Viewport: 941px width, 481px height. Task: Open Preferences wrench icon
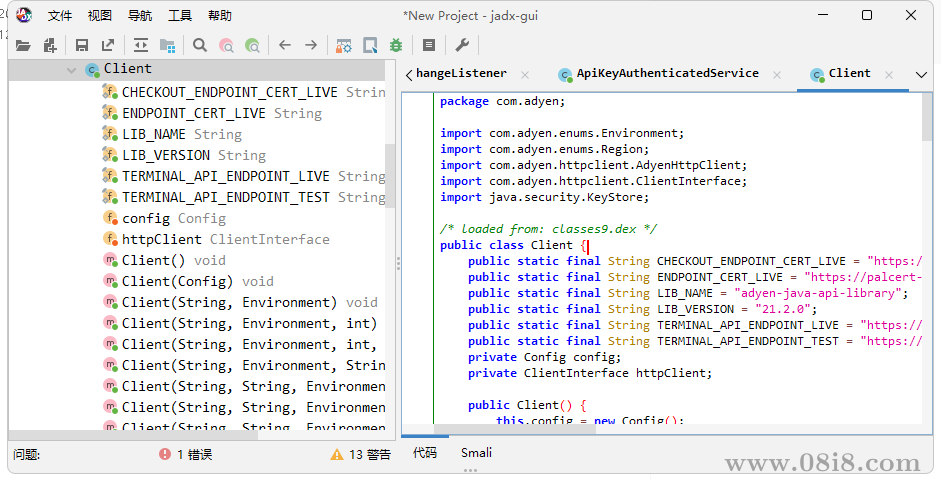click(462, 45)
